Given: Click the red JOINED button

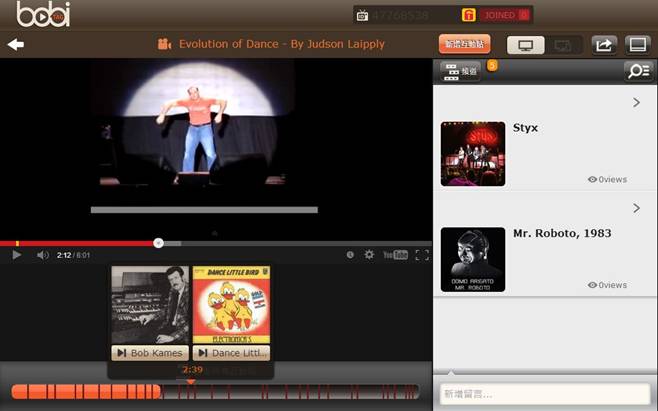Looking at the screenshot, I should coord(505,15).
